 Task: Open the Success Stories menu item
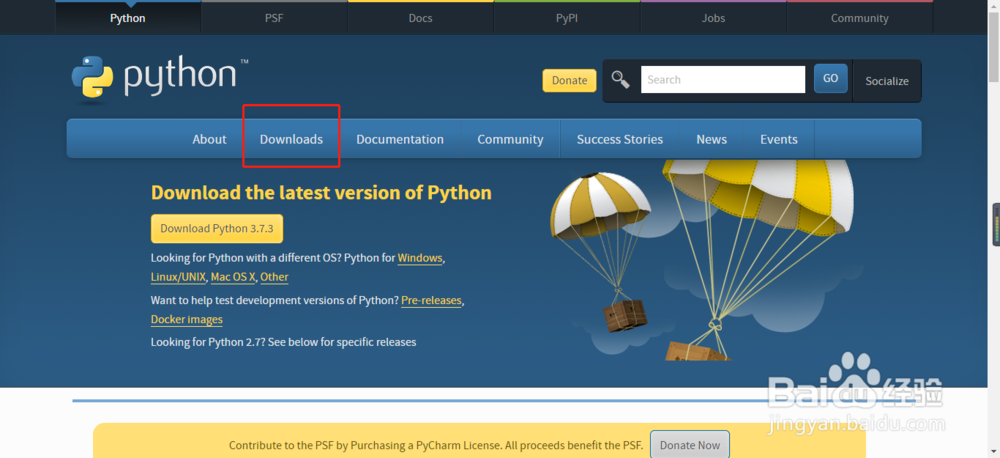click(620, 139)
